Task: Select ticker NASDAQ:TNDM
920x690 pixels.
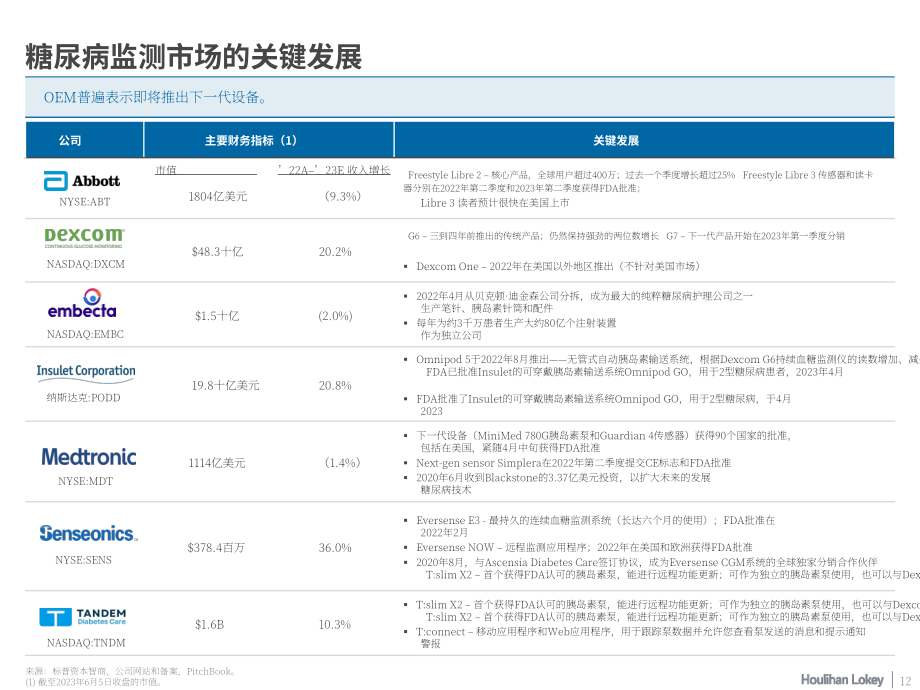Action: tap(86, 643)
